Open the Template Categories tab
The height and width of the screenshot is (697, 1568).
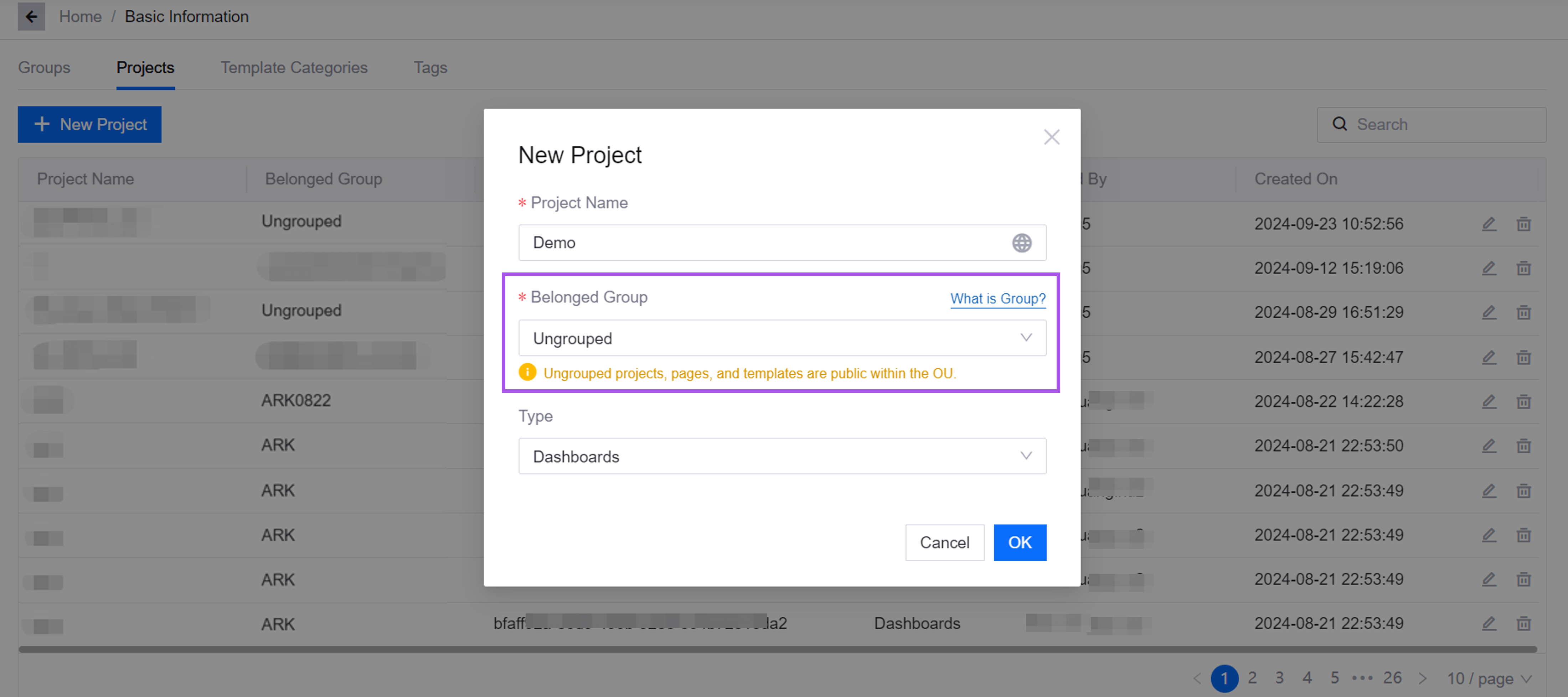[x=293, y=68]
